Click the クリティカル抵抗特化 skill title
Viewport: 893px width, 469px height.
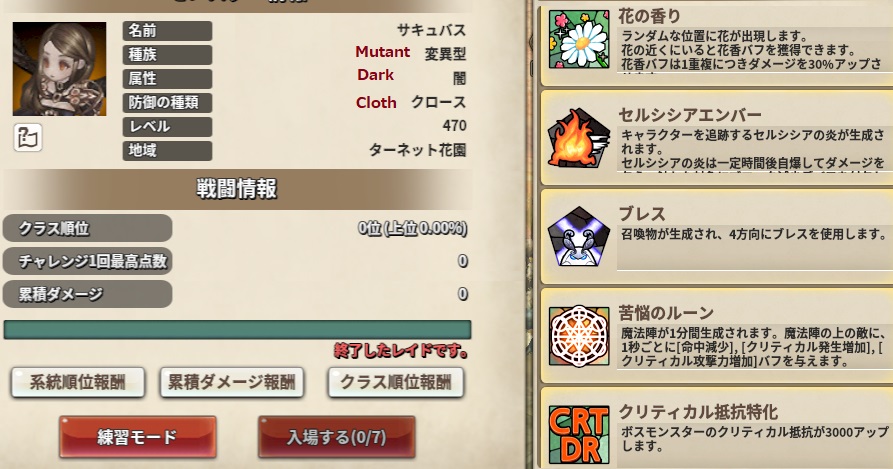[698, 412]
